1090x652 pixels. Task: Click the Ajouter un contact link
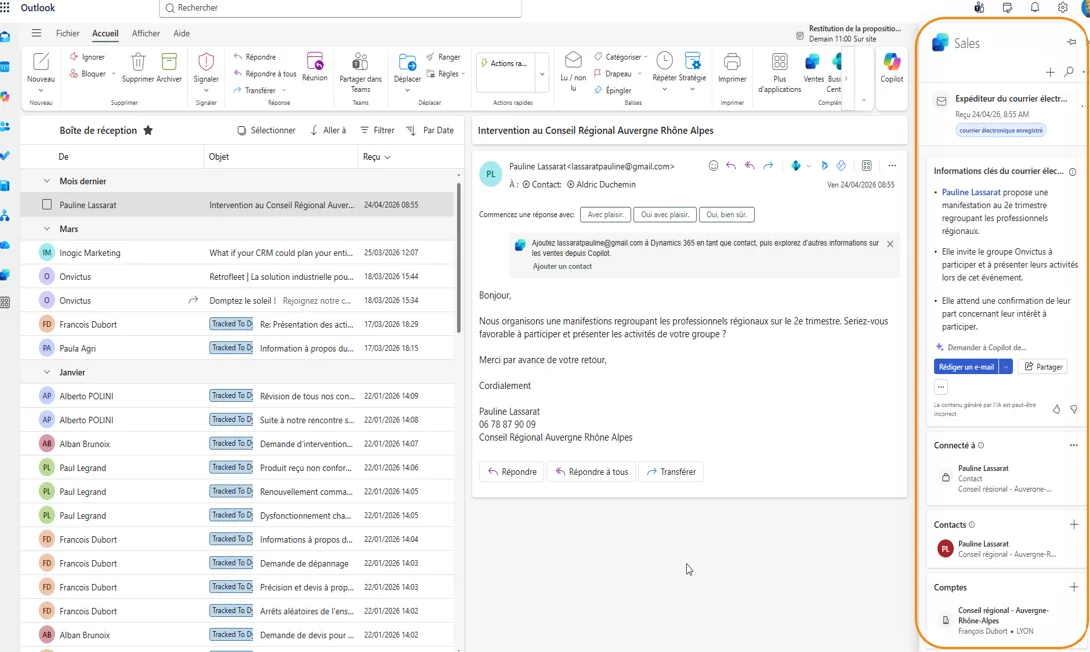[562, 266]
